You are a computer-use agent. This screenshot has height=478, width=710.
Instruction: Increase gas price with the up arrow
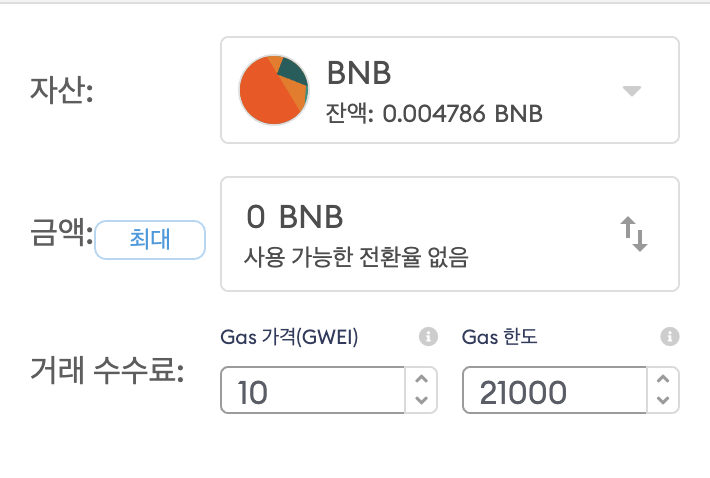coord(422,379)
